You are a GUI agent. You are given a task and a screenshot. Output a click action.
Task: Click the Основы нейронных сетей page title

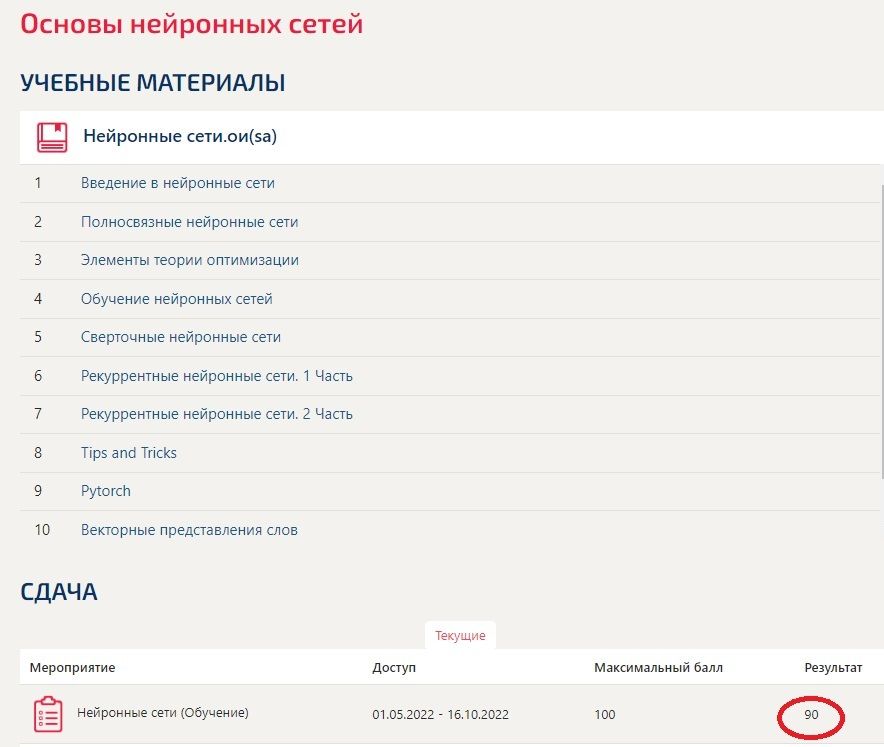click(x=192, y=24)
